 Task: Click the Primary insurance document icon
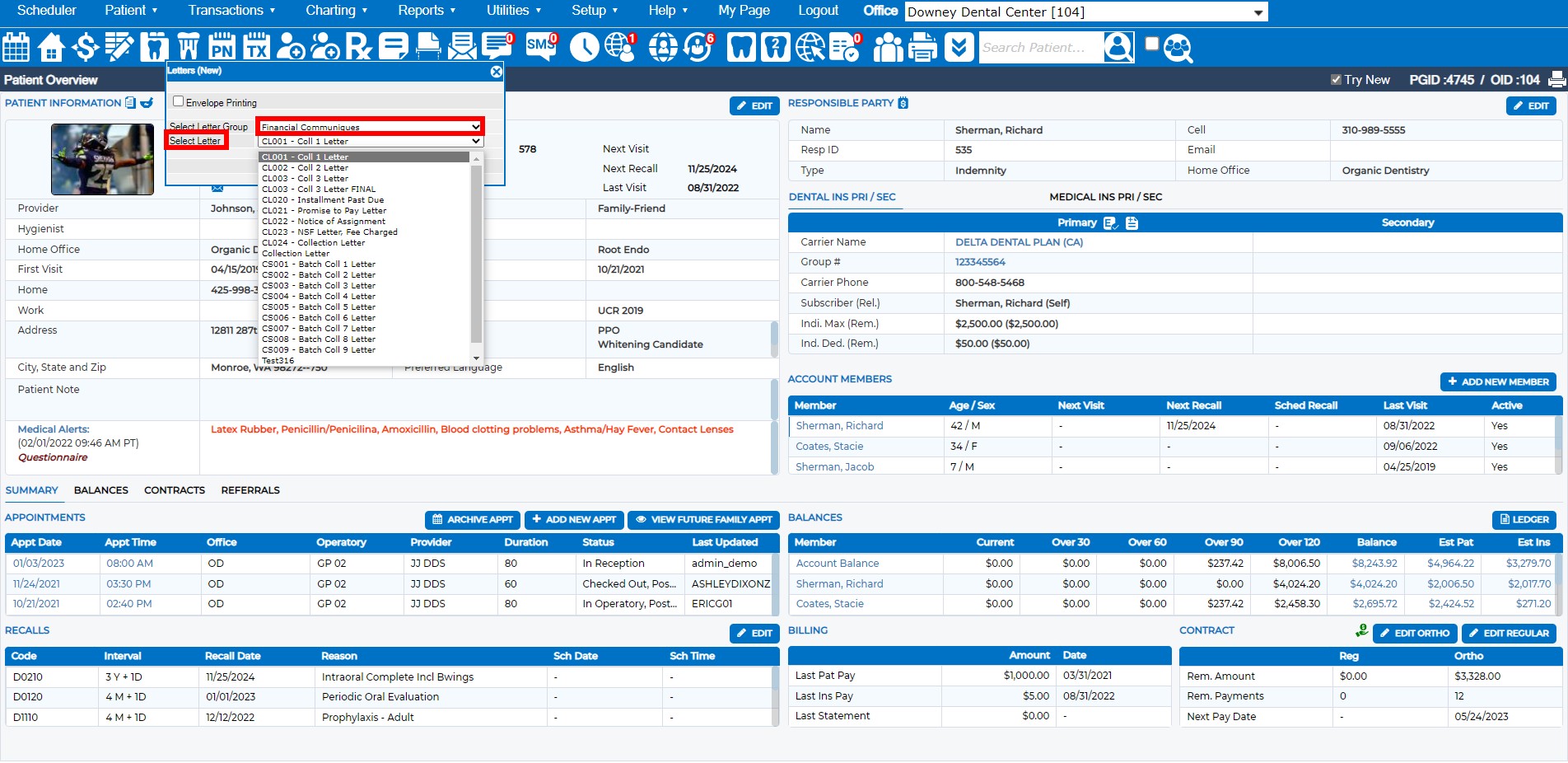click(x=1132, y=222)
